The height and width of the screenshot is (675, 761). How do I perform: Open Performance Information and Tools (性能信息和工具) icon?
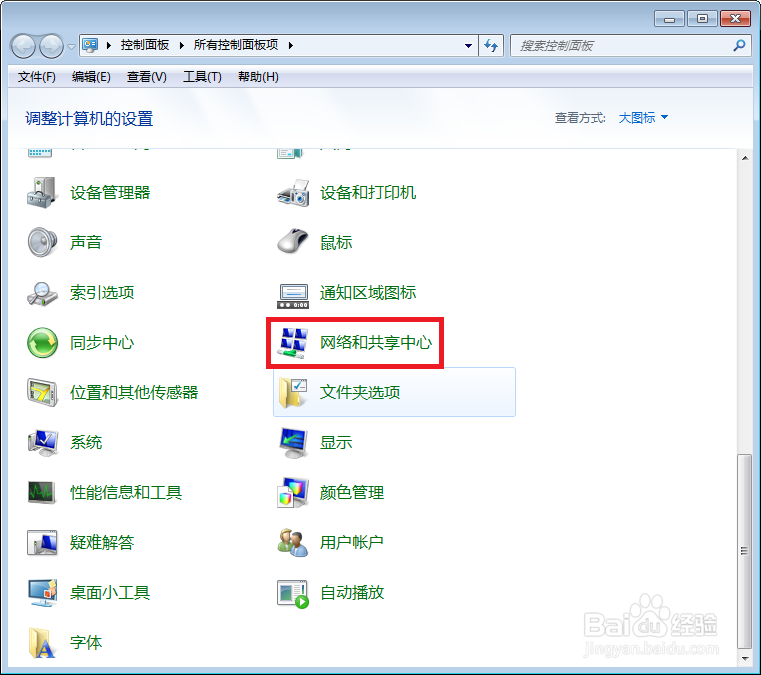[x=42, y=493]
